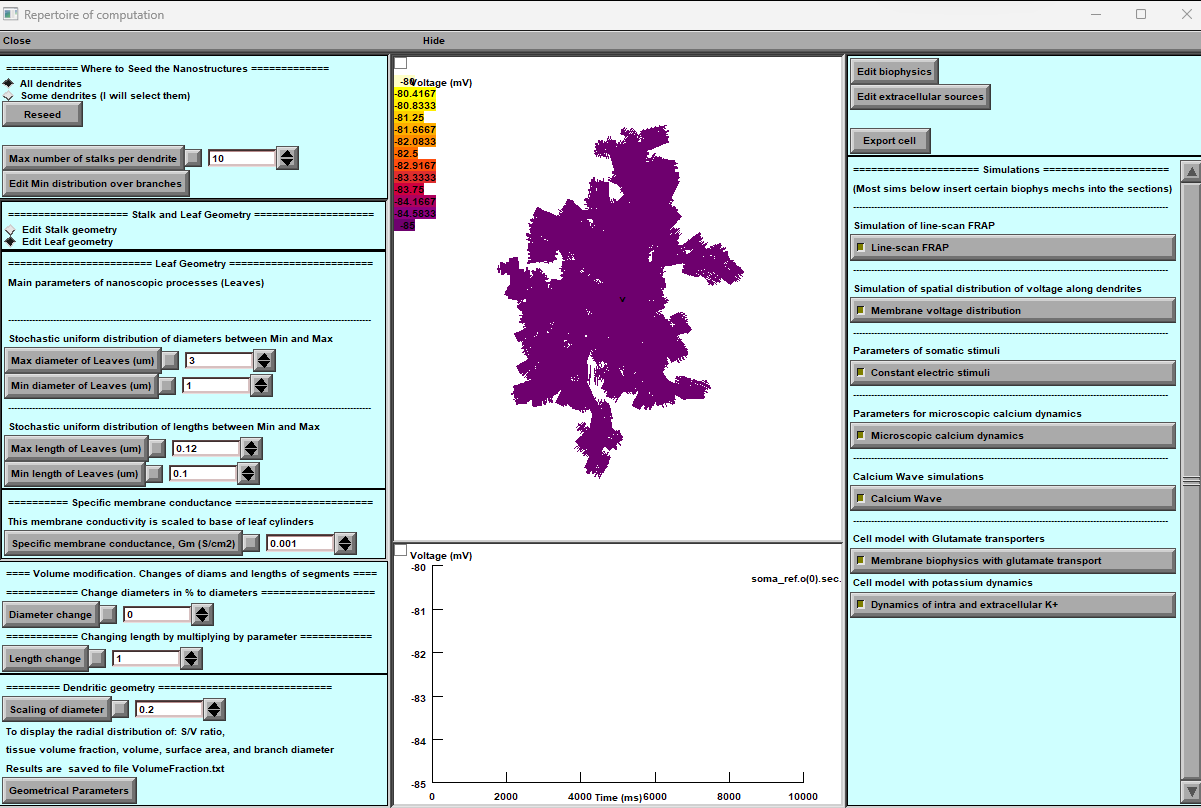1201x808 pixels.
Task: Select Some dendrites radio option
Action: [9, 96]
